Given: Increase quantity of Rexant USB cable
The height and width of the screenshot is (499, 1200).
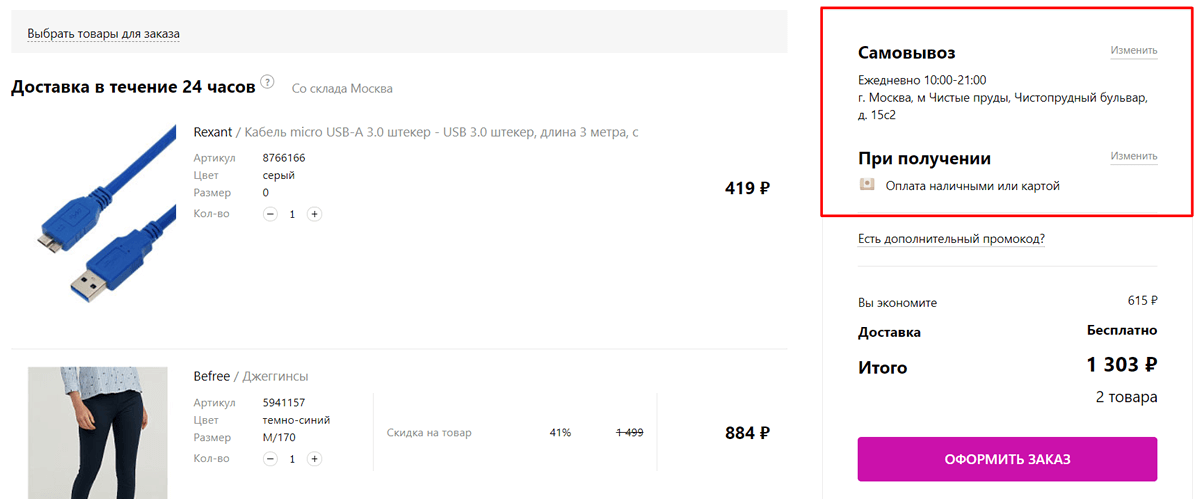Looking at the screenshot, I should pos(314,214).
